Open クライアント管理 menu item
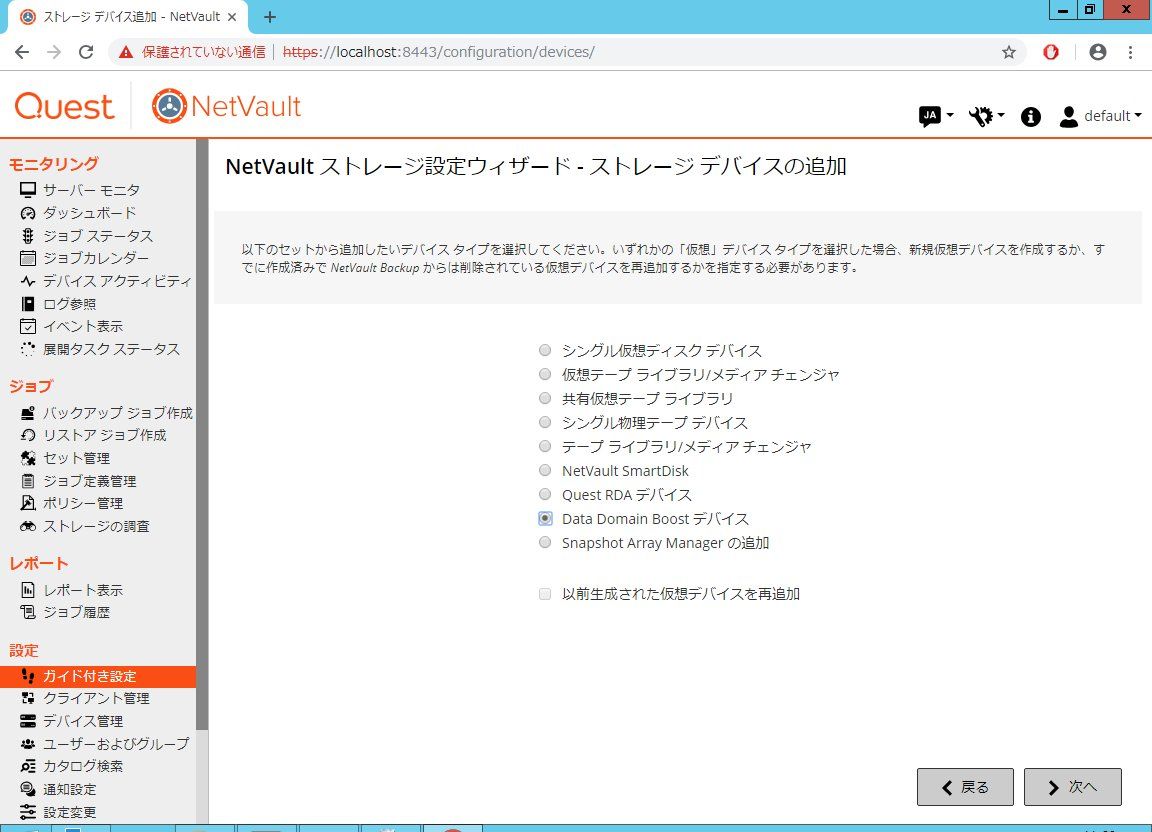 pyautogui.click(x=98, y=698)
